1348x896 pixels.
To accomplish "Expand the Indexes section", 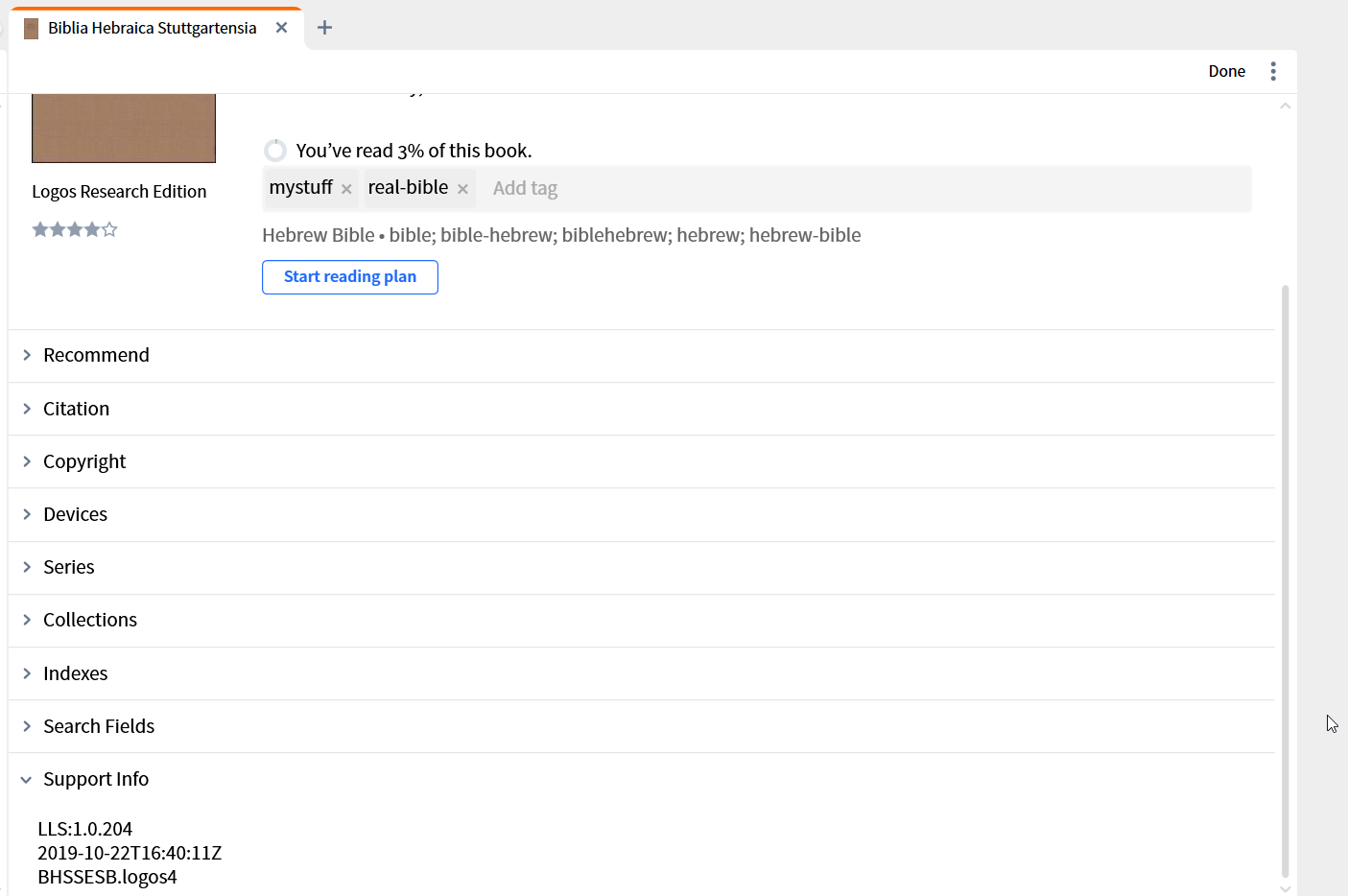I will pos(641,673).
